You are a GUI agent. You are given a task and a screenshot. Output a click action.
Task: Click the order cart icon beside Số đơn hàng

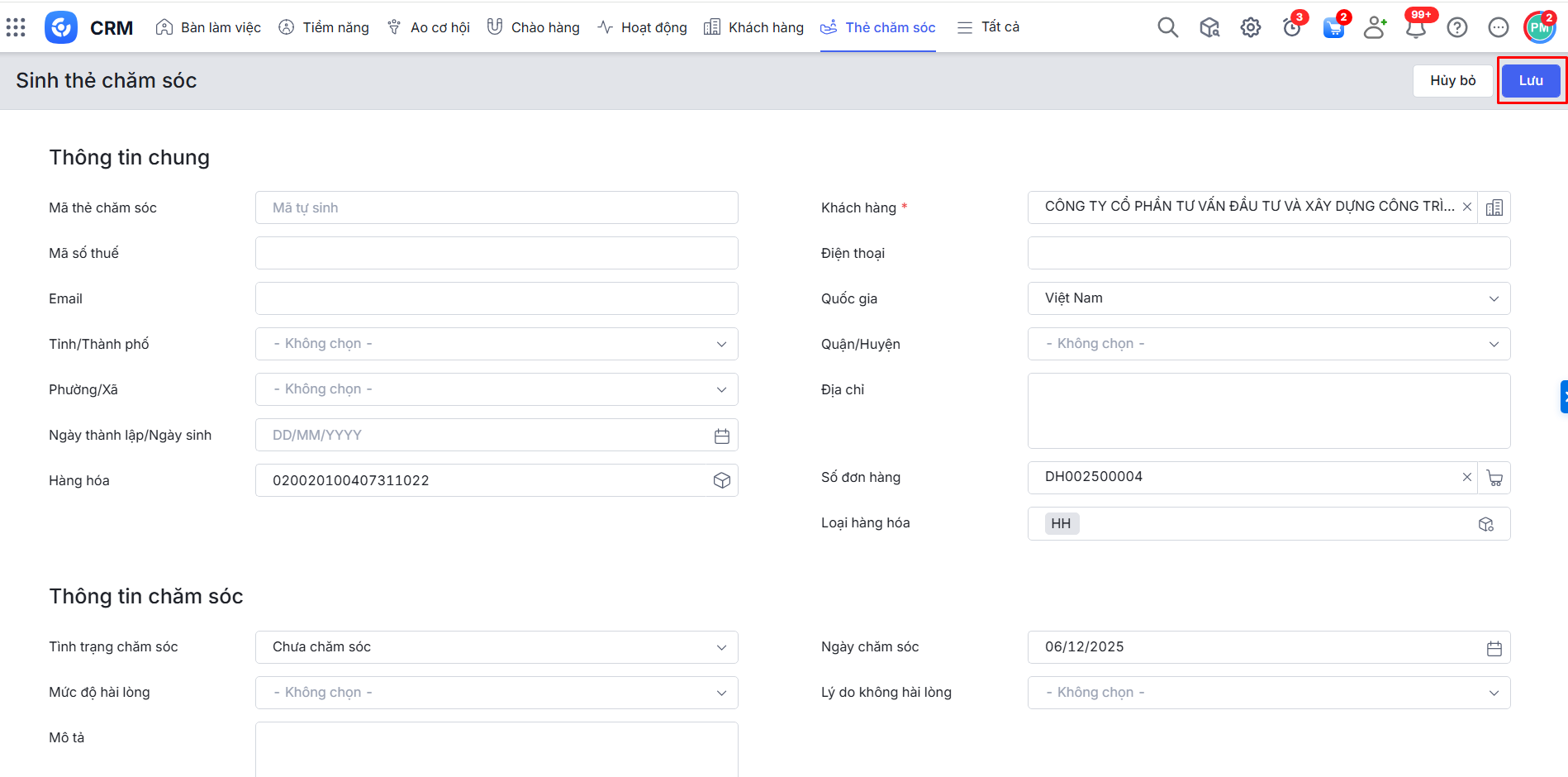[1494, 478]
